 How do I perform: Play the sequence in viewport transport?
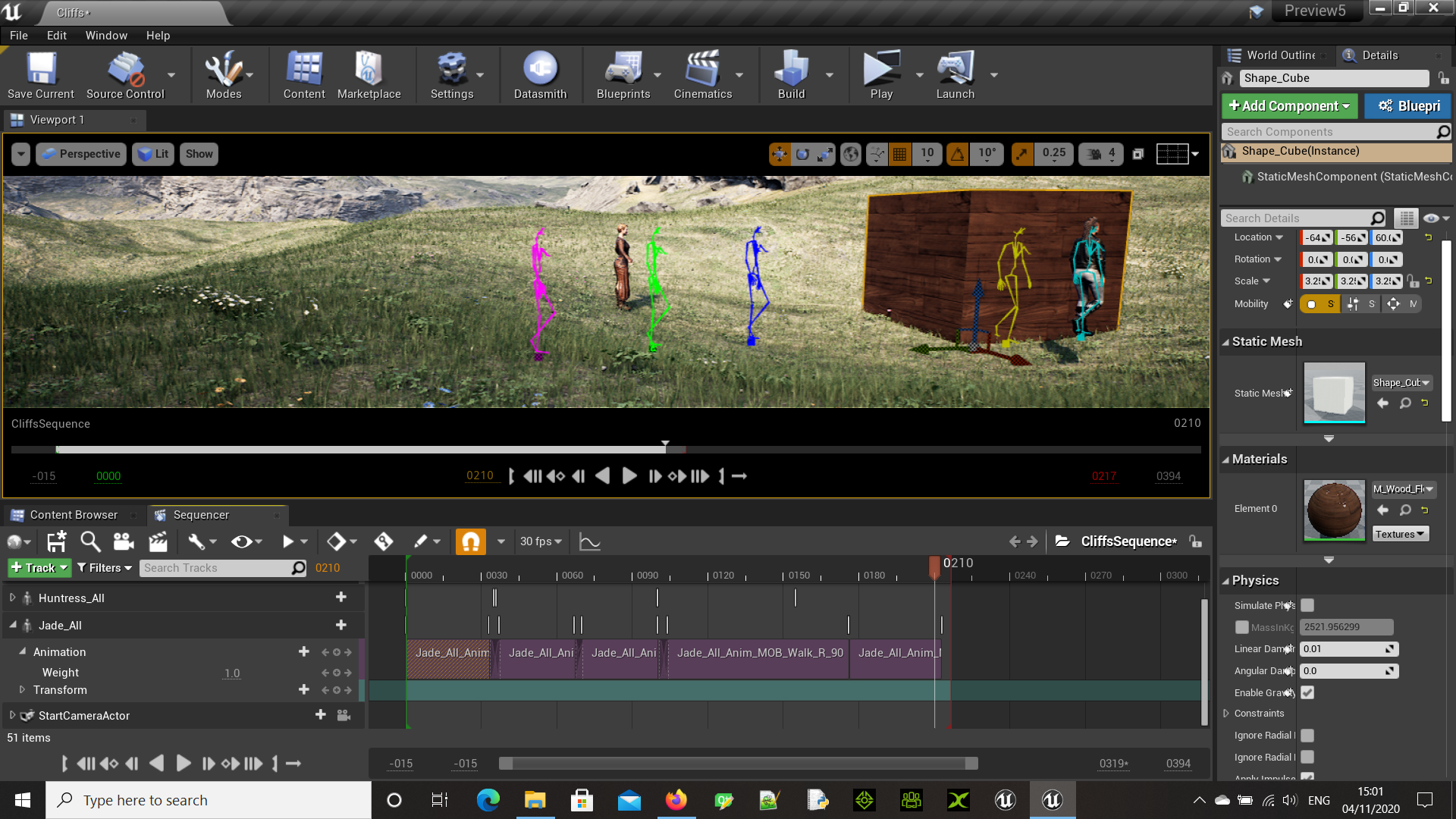(x=629, y=476)
